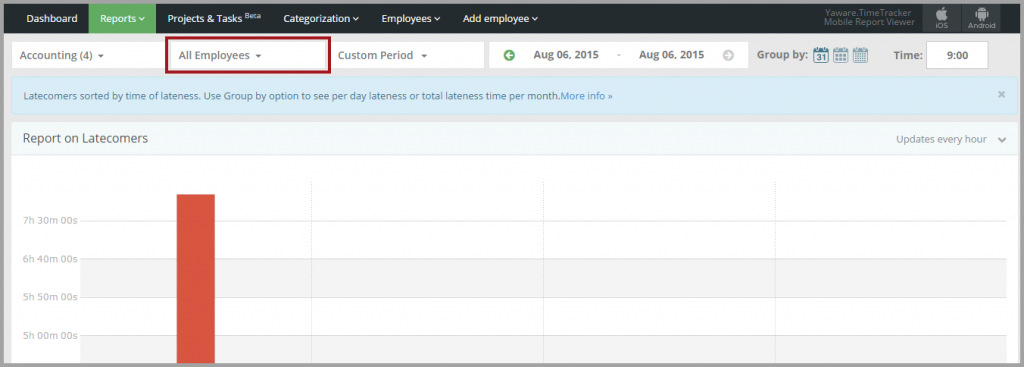
Task: Click the 6h 40m 00s axis label
Action: 50,259
